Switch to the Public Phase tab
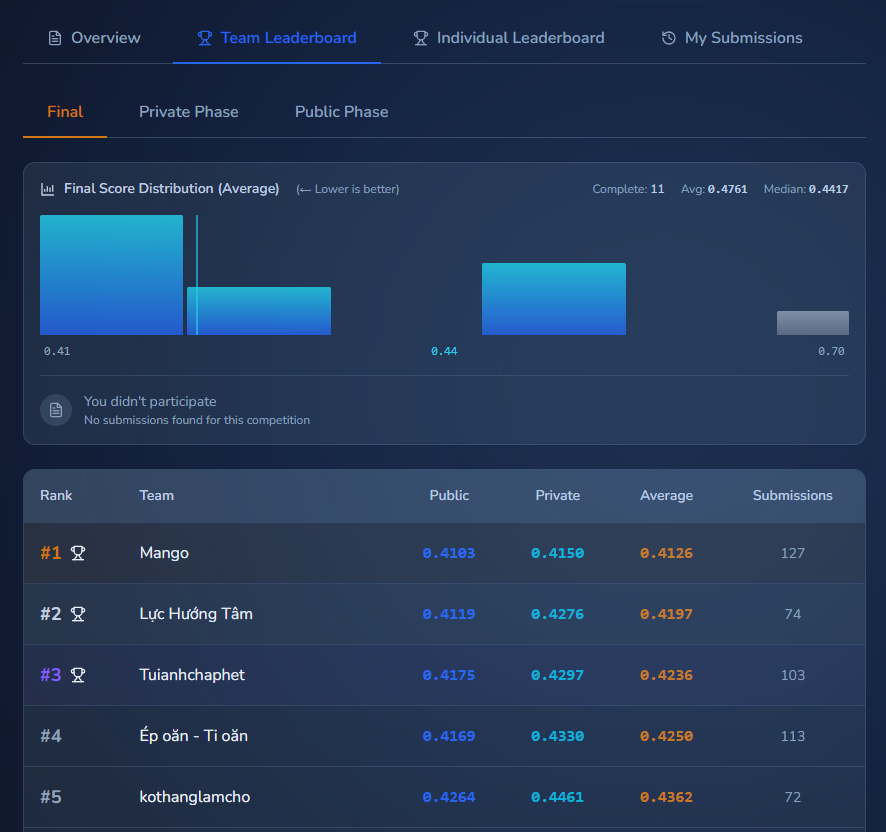Viewport: 886px width, 832px height. pyautogui.click(x=341, y=112)
